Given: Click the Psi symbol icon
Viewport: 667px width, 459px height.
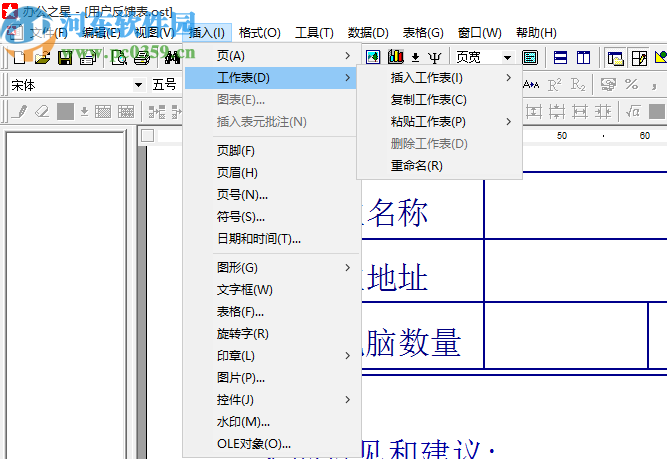Looking at the screenshot, I should tap(435, 57).
